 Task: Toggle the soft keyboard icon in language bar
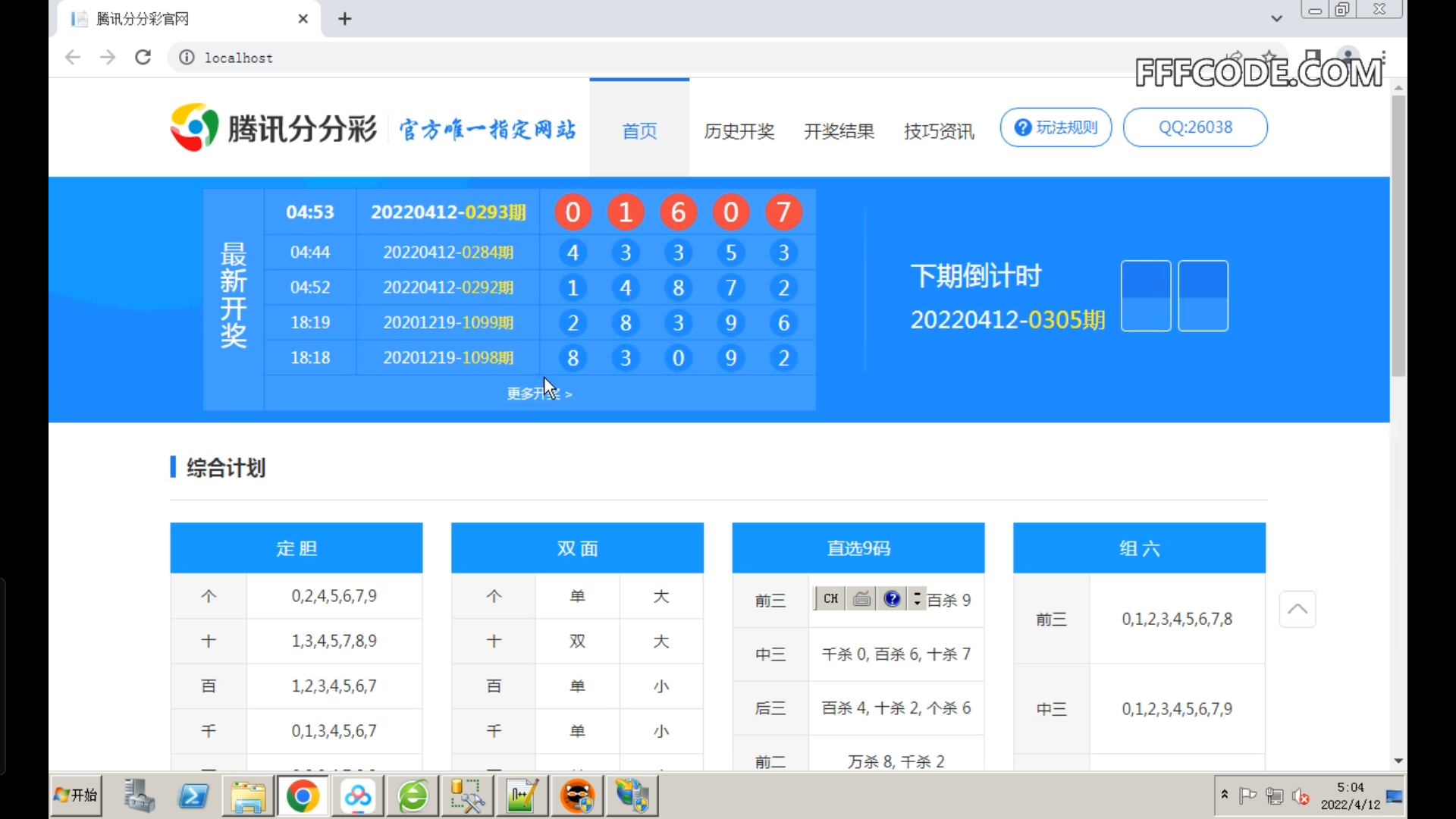(x=862, y=599)
